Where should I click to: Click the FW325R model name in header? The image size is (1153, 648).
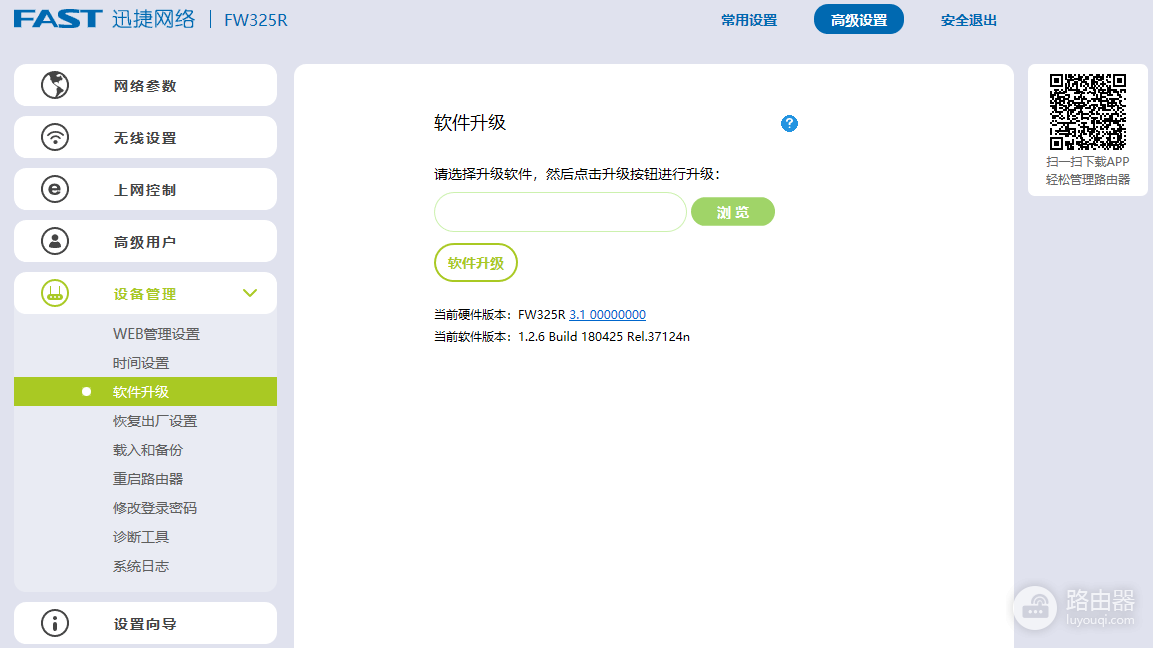(256, 21)
